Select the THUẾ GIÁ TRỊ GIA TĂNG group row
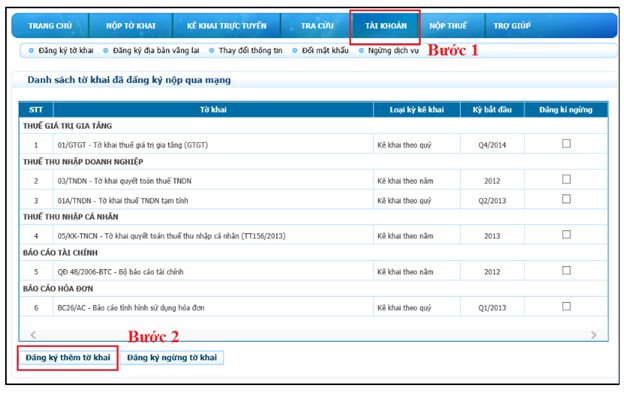 [x=313, y=126]
